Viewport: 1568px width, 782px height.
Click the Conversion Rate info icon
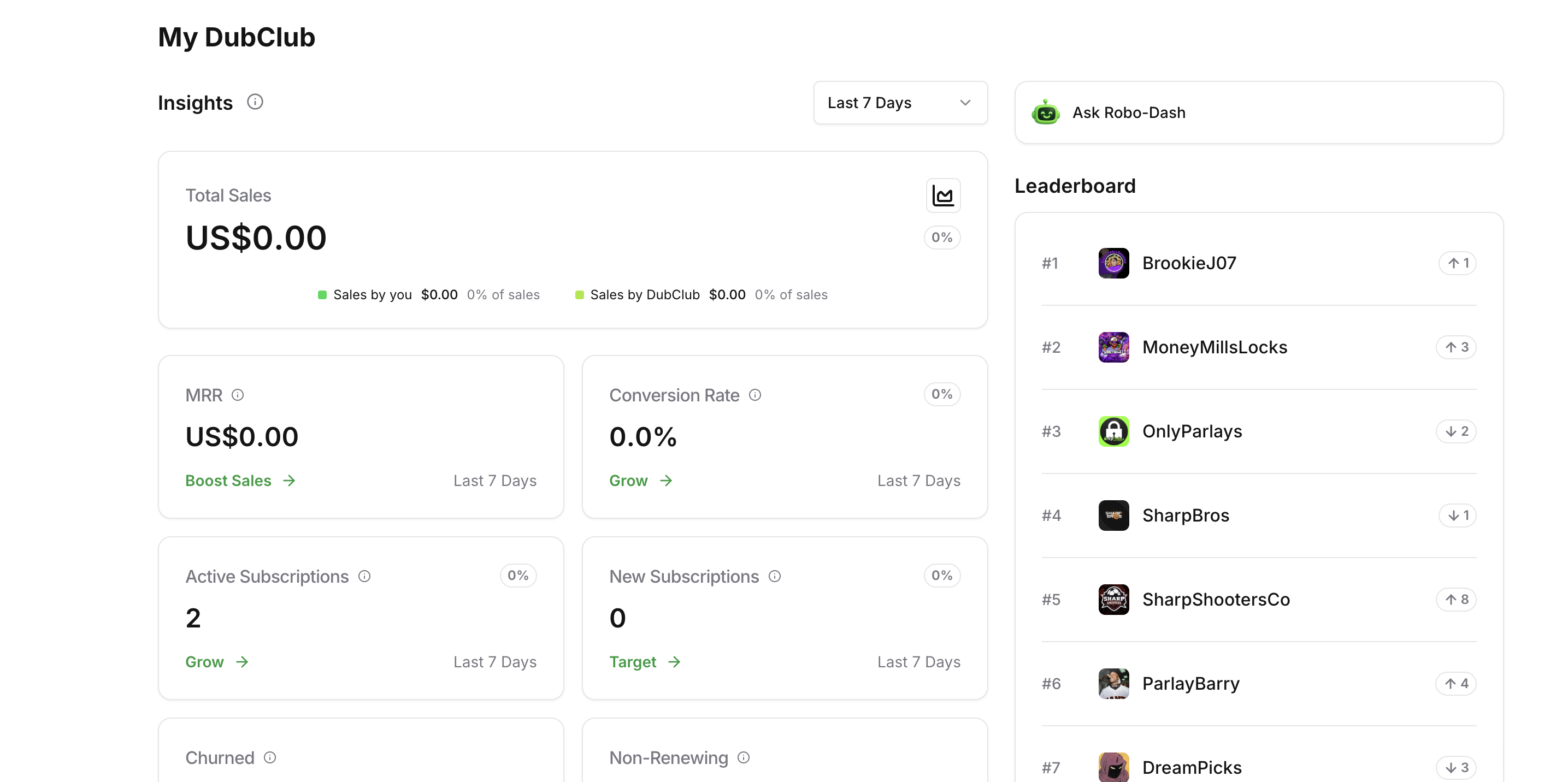755,395
